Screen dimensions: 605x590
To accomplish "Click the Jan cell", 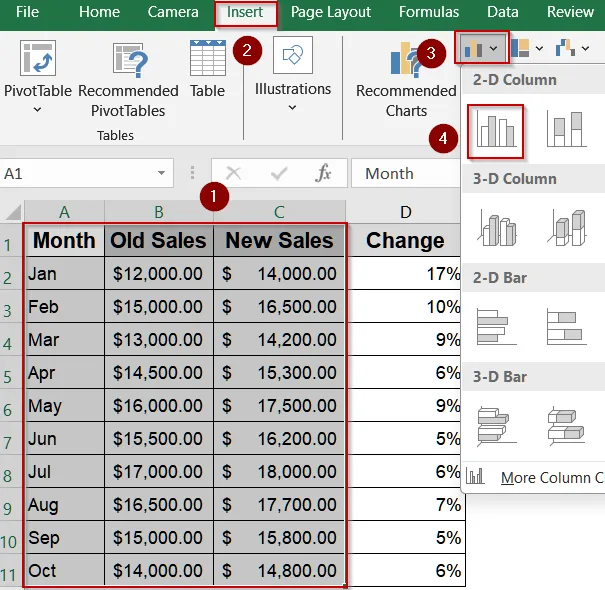I will 64,274.
